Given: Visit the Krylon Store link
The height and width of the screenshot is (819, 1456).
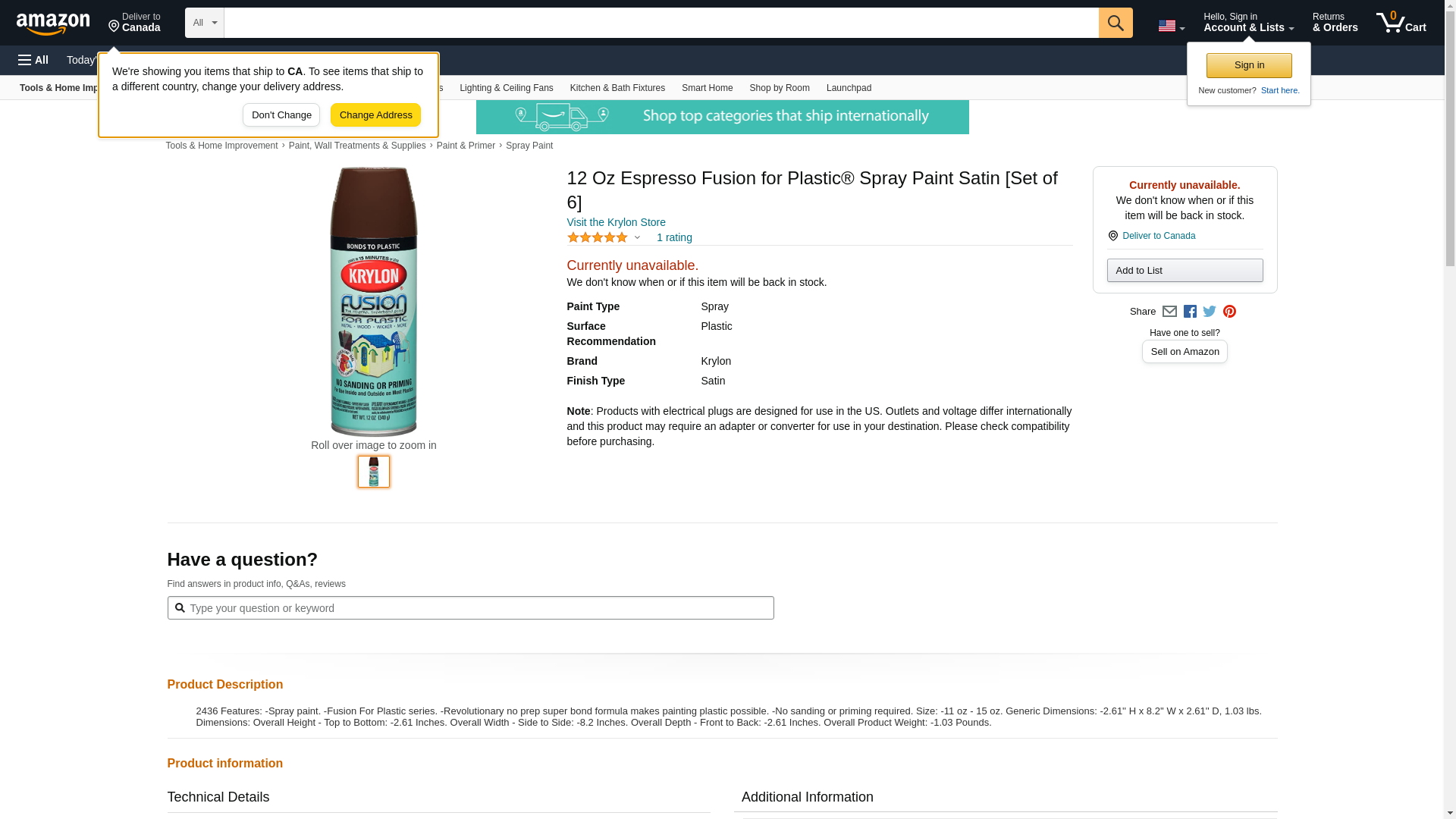Looking at the screenshot, I should (x=616, y=222).
